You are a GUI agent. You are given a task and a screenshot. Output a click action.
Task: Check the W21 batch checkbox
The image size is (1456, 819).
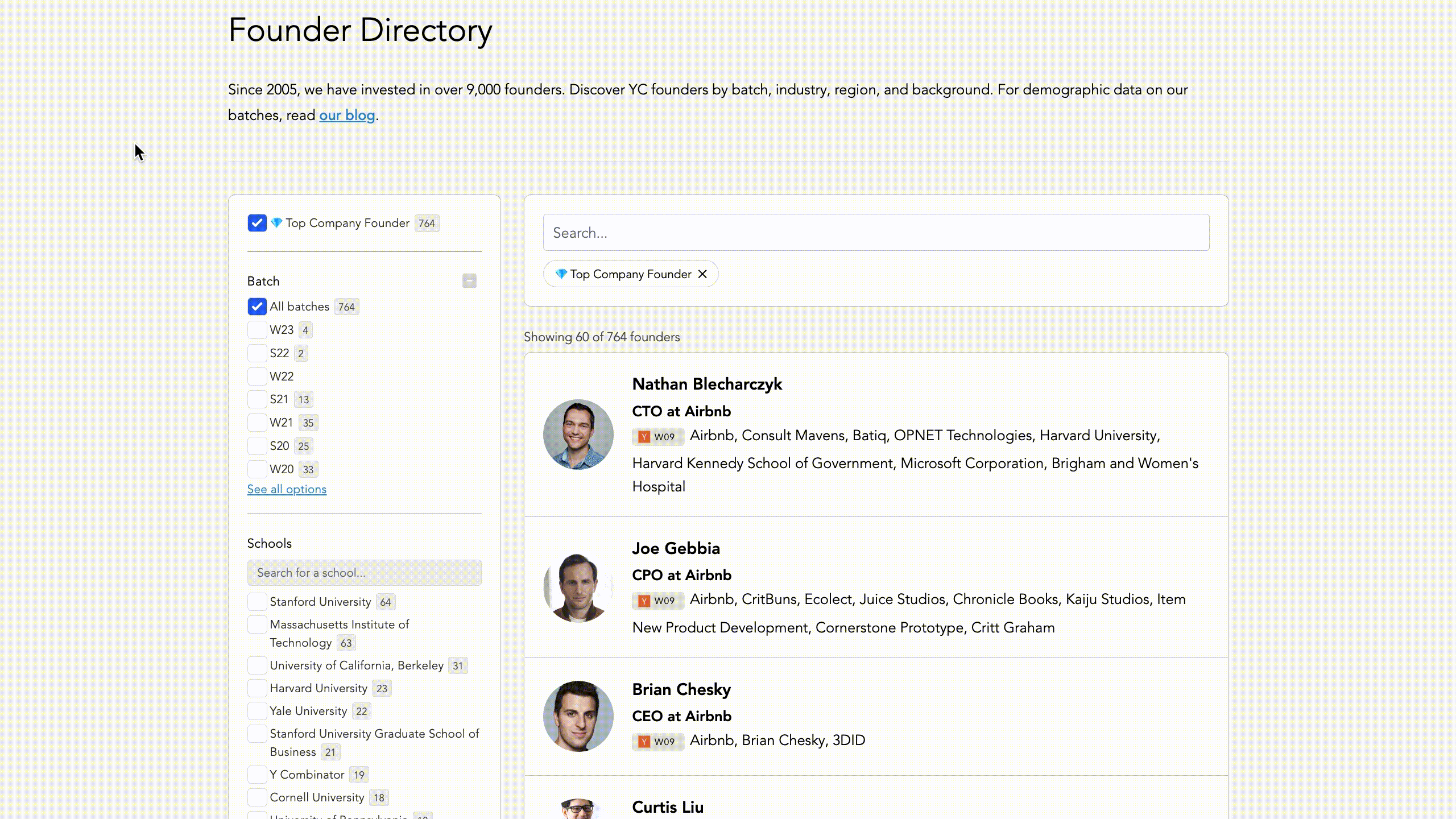[257, 423]
